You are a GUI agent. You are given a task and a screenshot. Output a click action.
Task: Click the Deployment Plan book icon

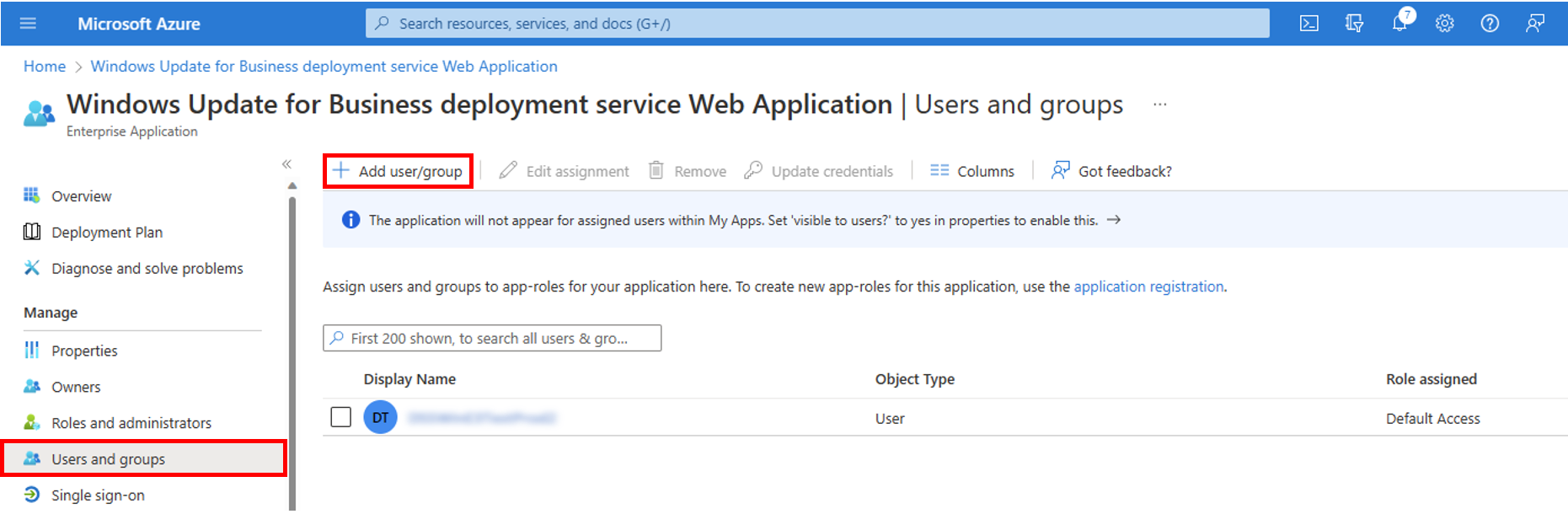pyautogui.click(x=32, y=232)
